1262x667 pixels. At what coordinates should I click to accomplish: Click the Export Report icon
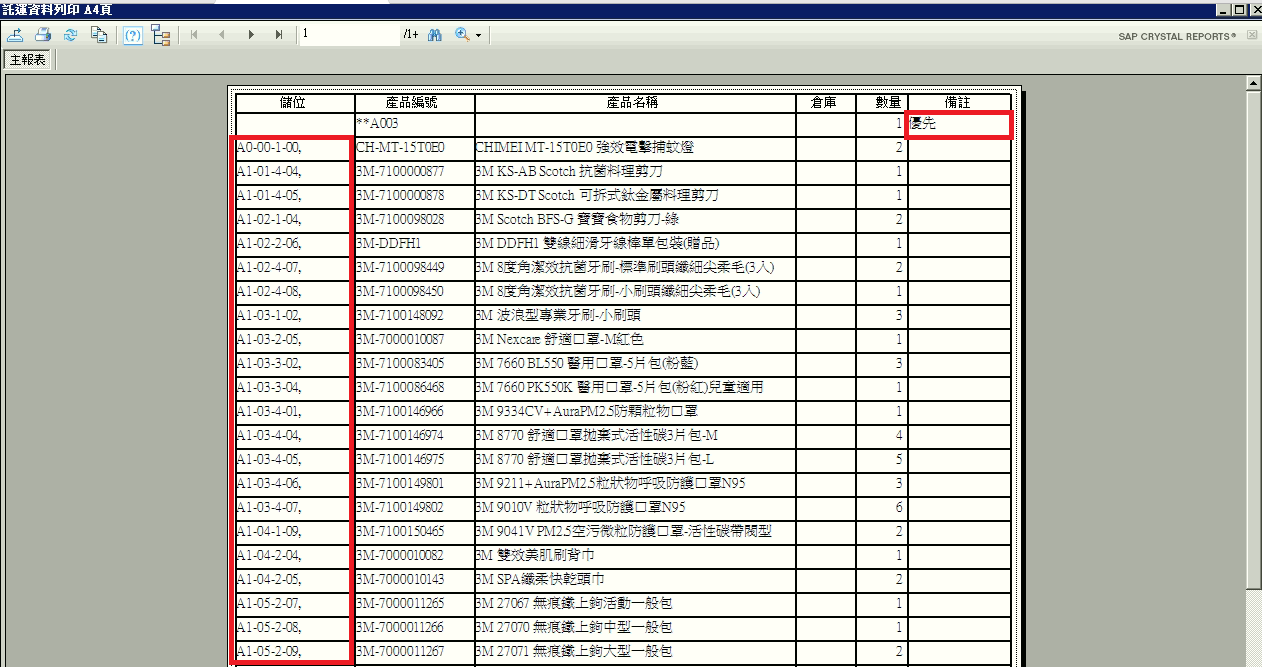15,35
